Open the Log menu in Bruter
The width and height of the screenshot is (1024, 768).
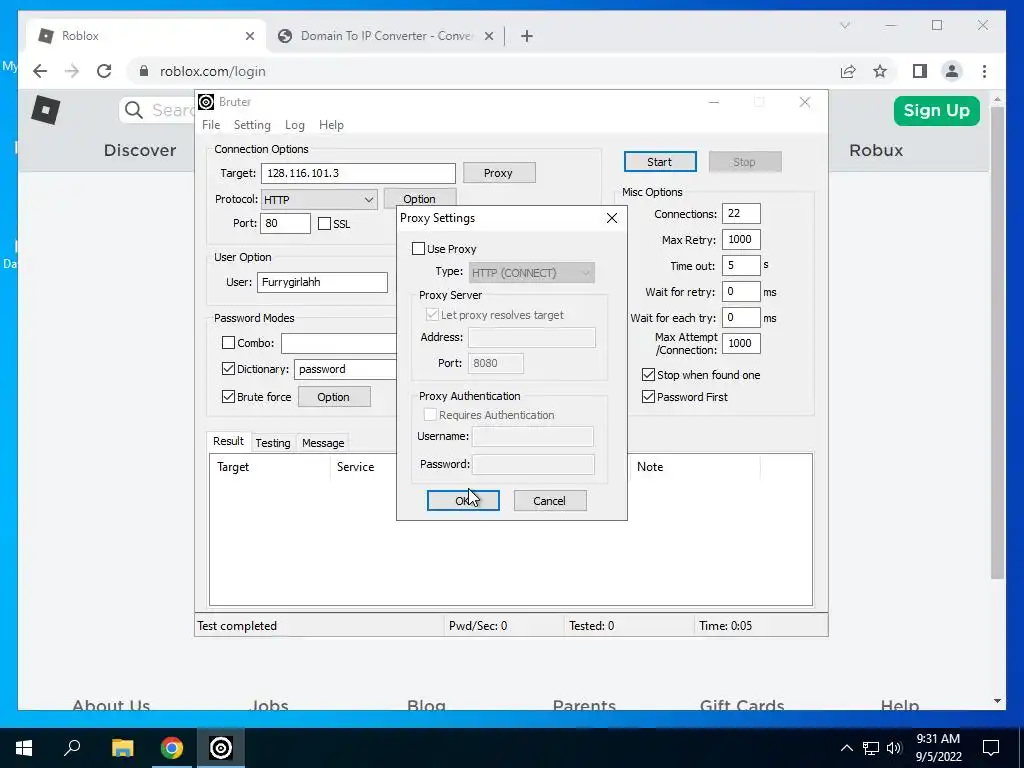point(295,125)
